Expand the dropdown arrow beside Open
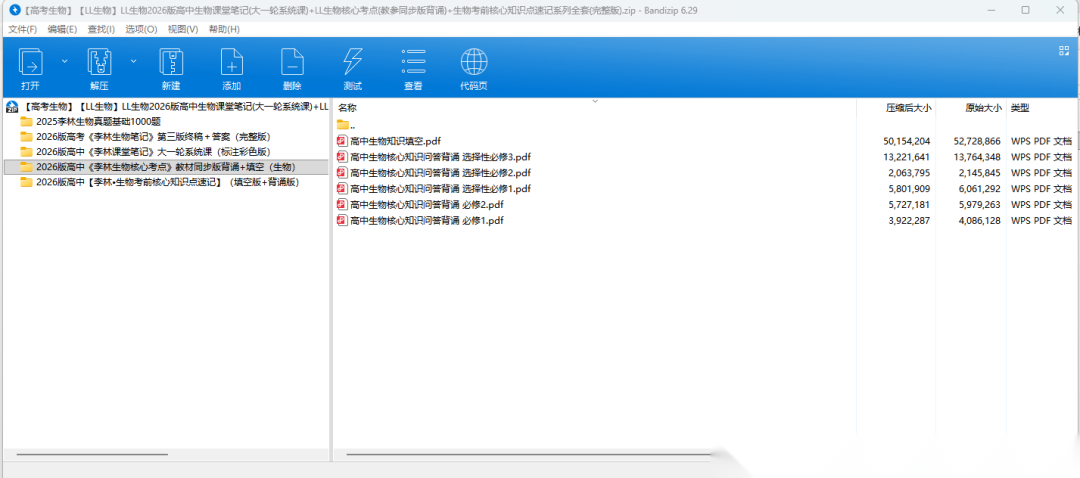Image resolution: width=1080 pixels, height=478 pixels. (x=65, y=61)
